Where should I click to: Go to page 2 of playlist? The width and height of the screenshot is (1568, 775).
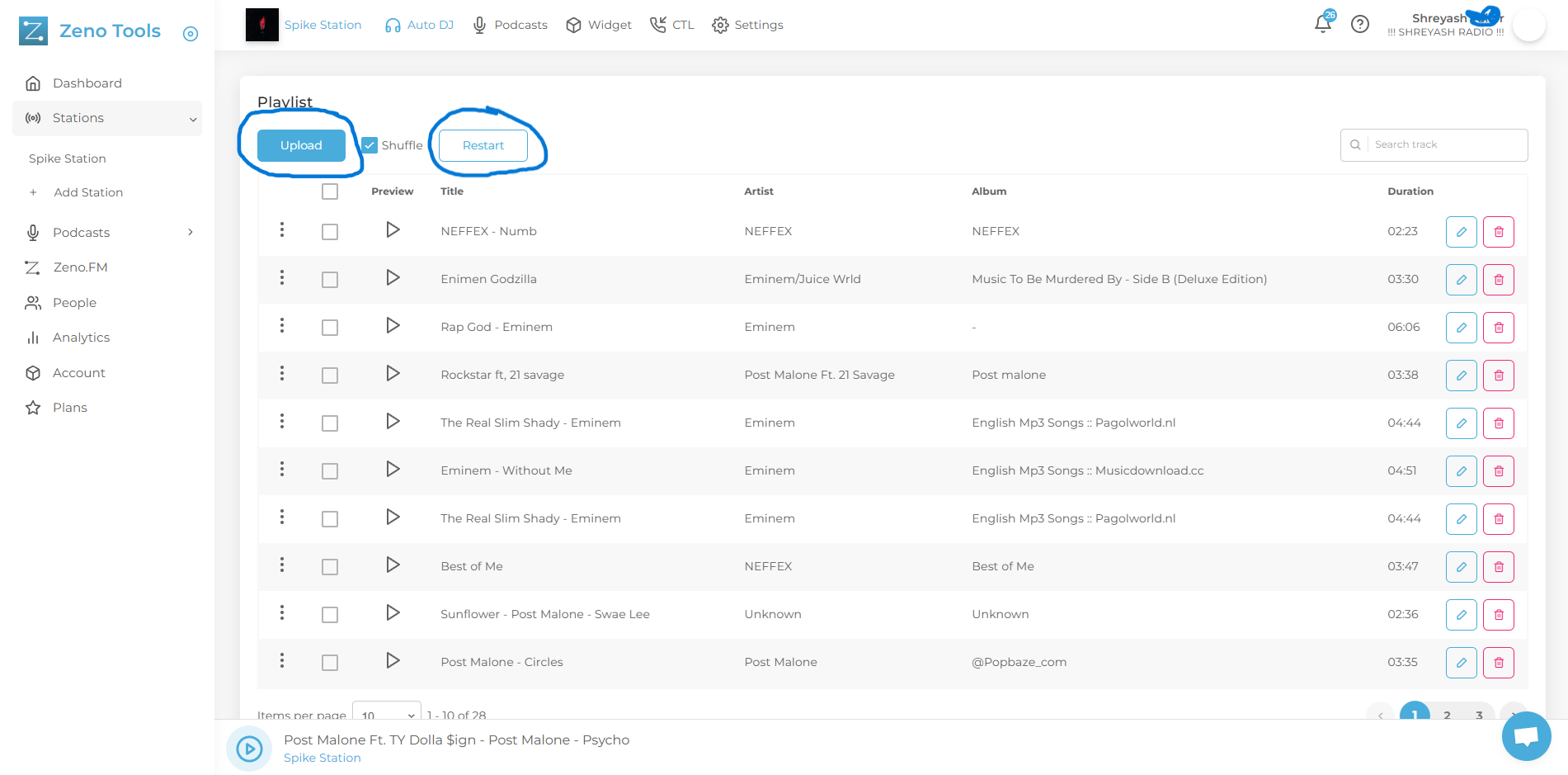[x=1447, y=715]
